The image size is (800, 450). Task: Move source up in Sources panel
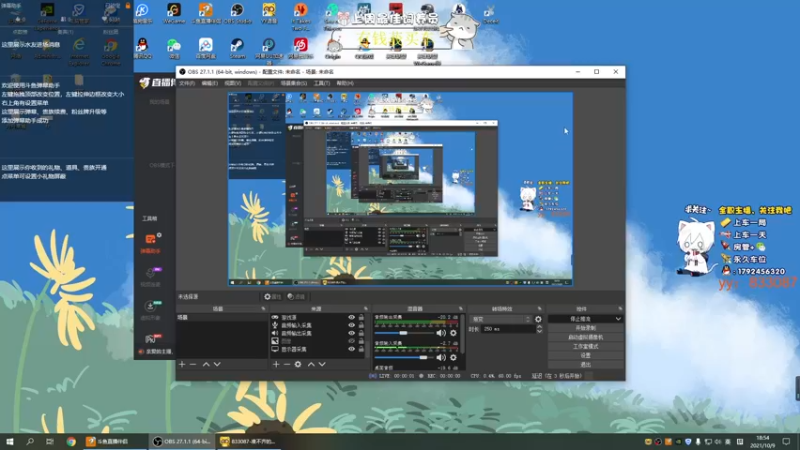point(311,364)
